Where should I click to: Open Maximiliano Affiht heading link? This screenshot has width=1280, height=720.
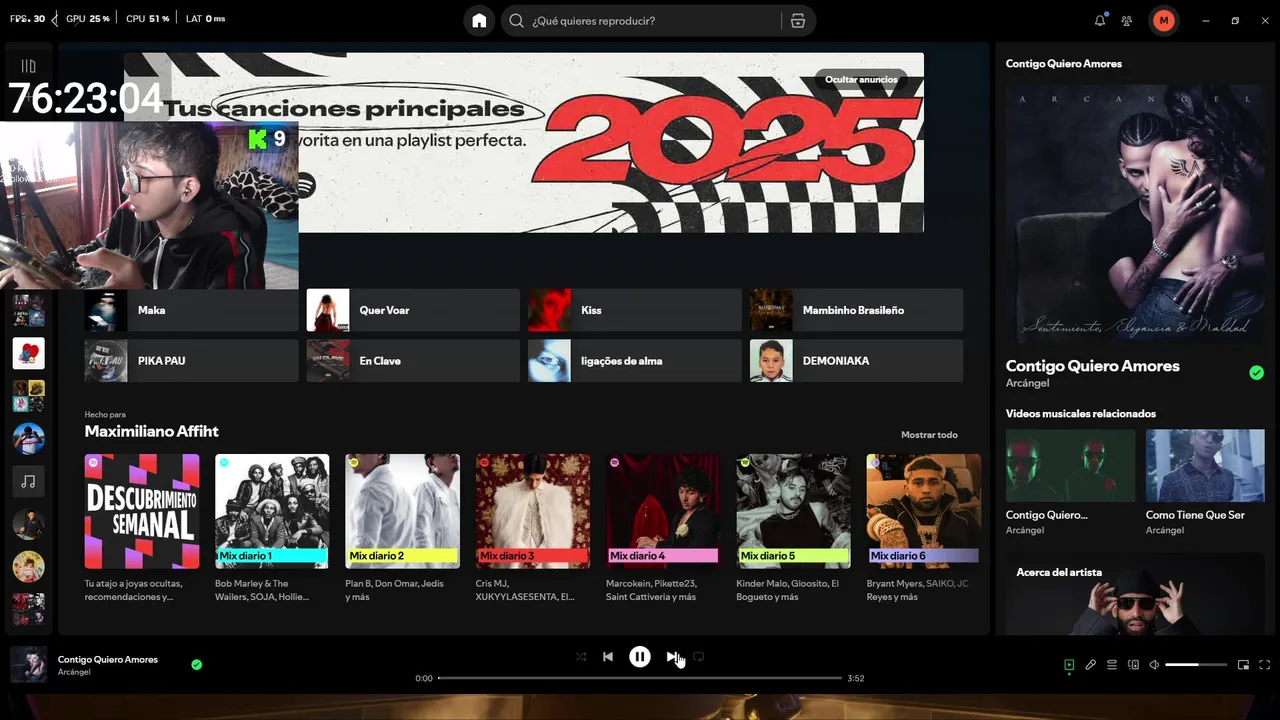coord(151,431)
